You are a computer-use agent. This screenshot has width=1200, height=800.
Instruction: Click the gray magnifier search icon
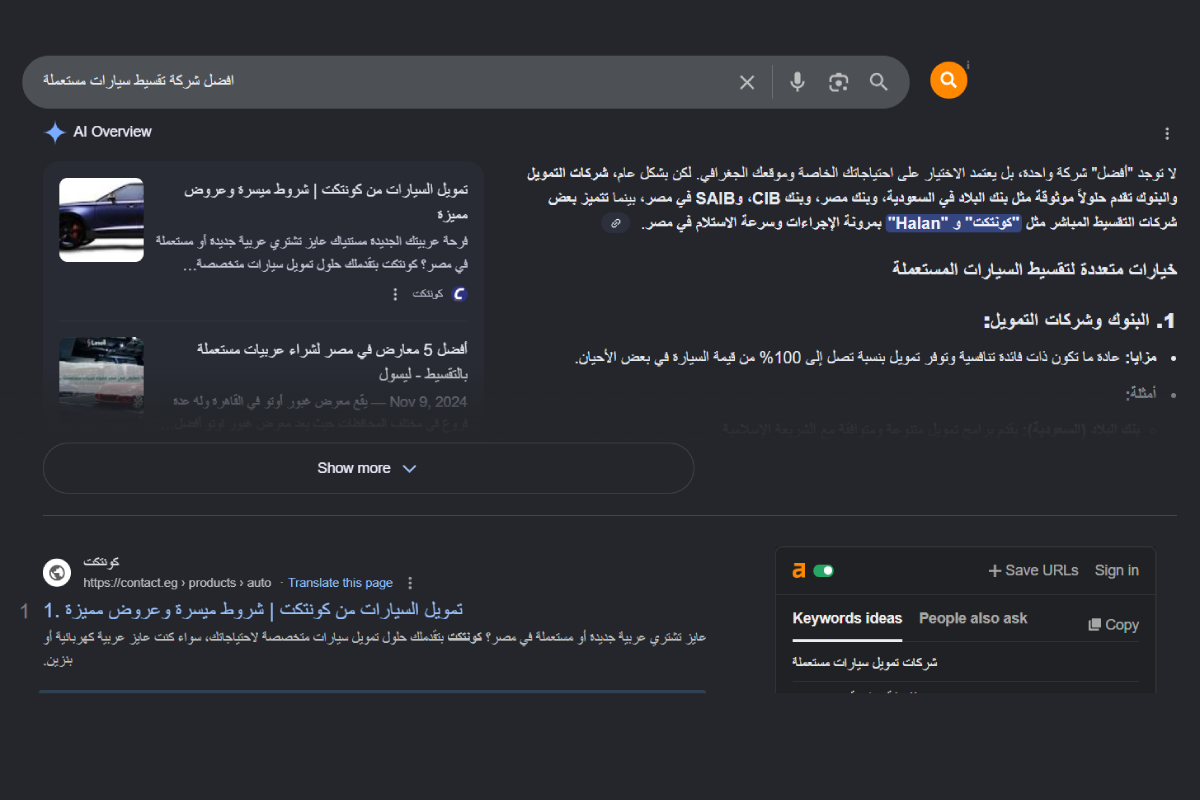(878, 82)
